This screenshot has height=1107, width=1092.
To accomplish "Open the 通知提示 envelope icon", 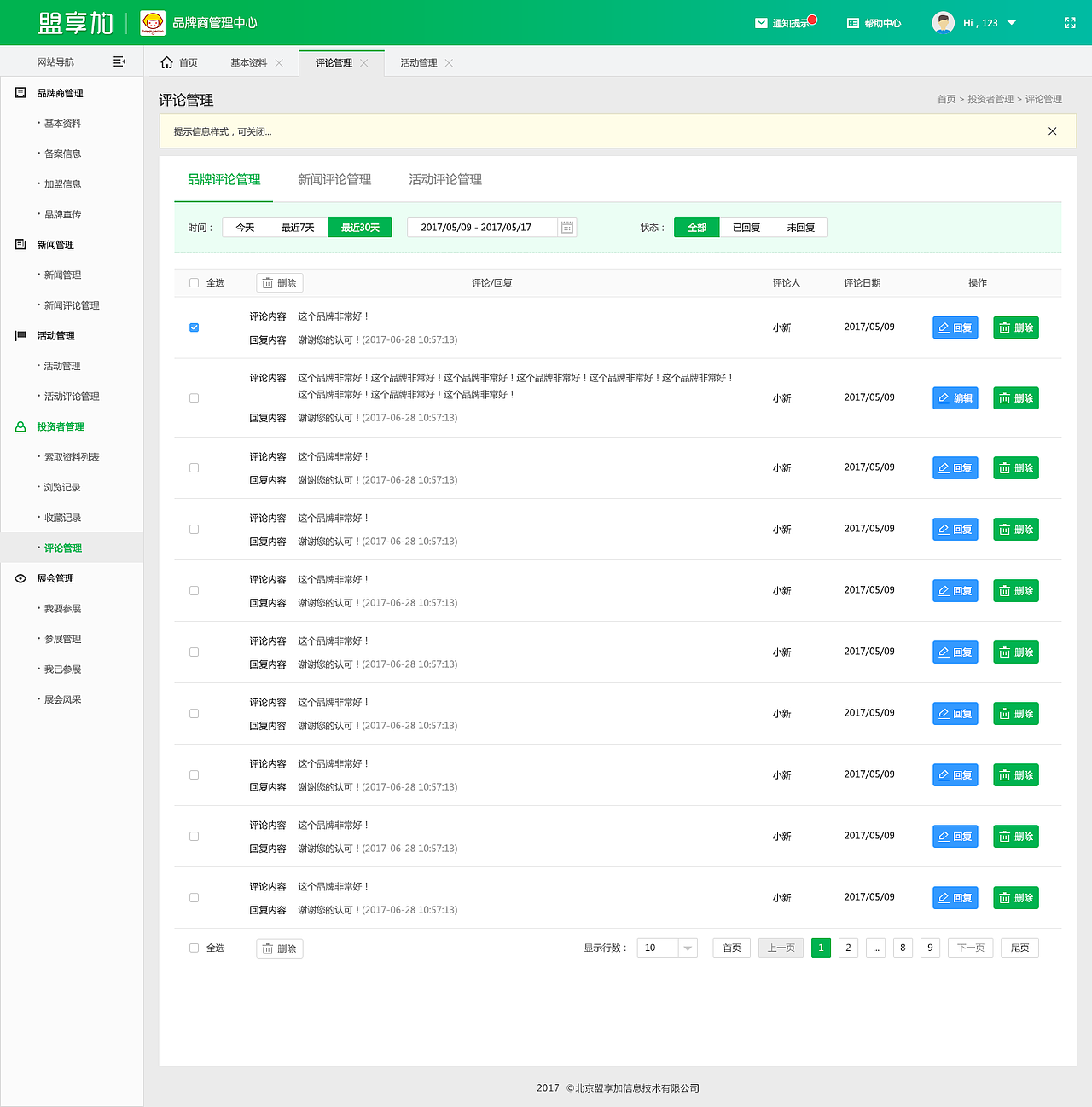I will [761, 23].
